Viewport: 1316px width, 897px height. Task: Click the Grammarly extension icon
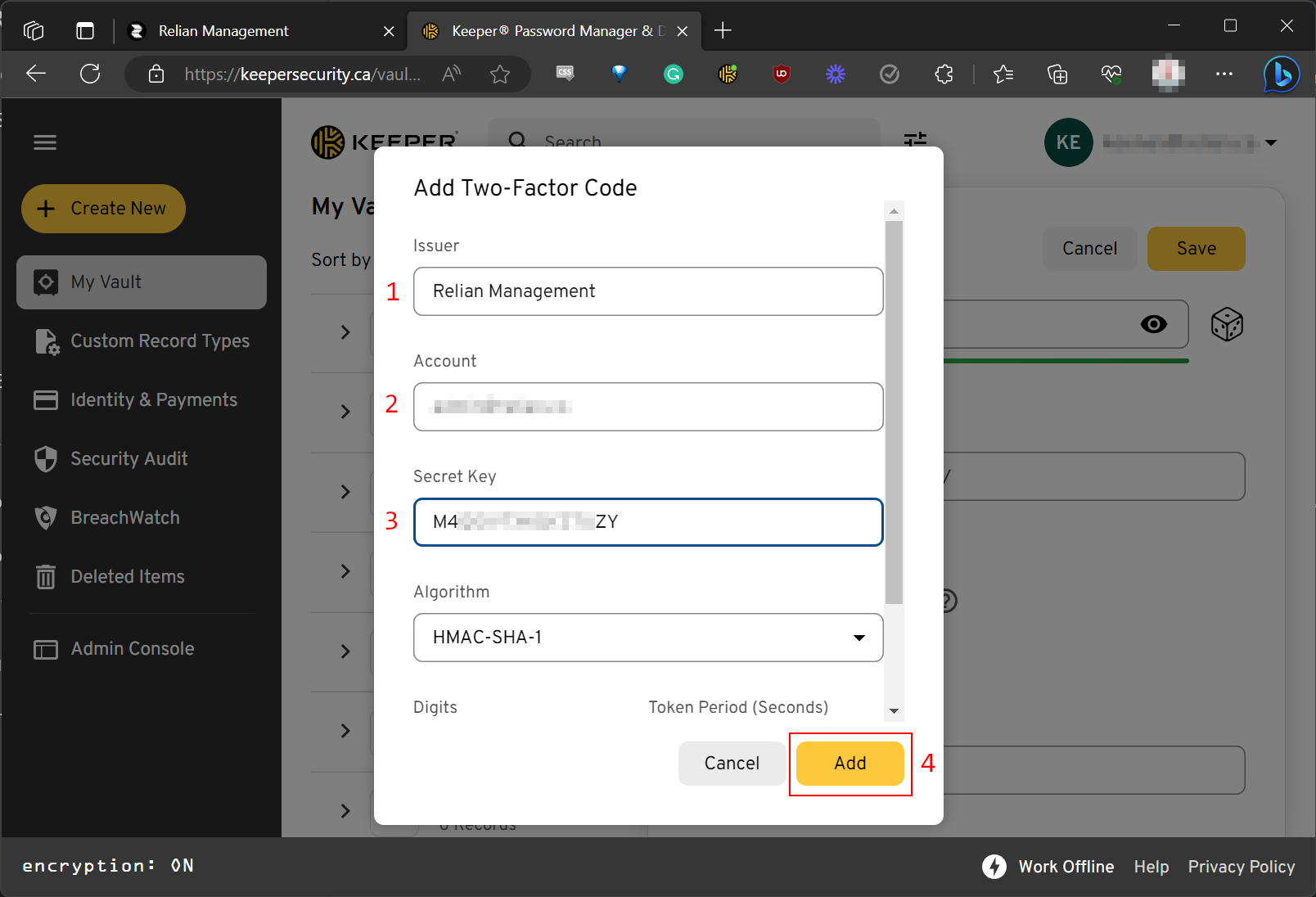click(x=674, y=74)
